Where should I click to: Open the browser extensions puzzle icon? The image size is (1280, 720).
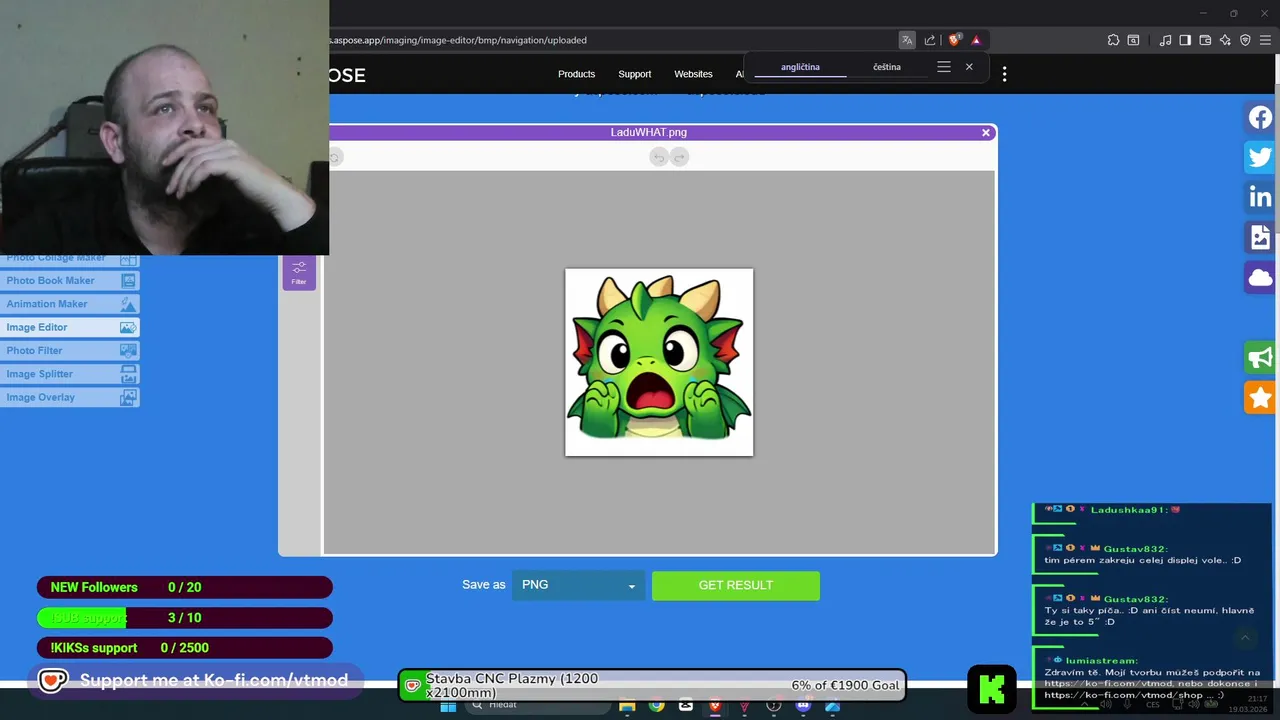pyautogui.click(x=1113, y=40)
